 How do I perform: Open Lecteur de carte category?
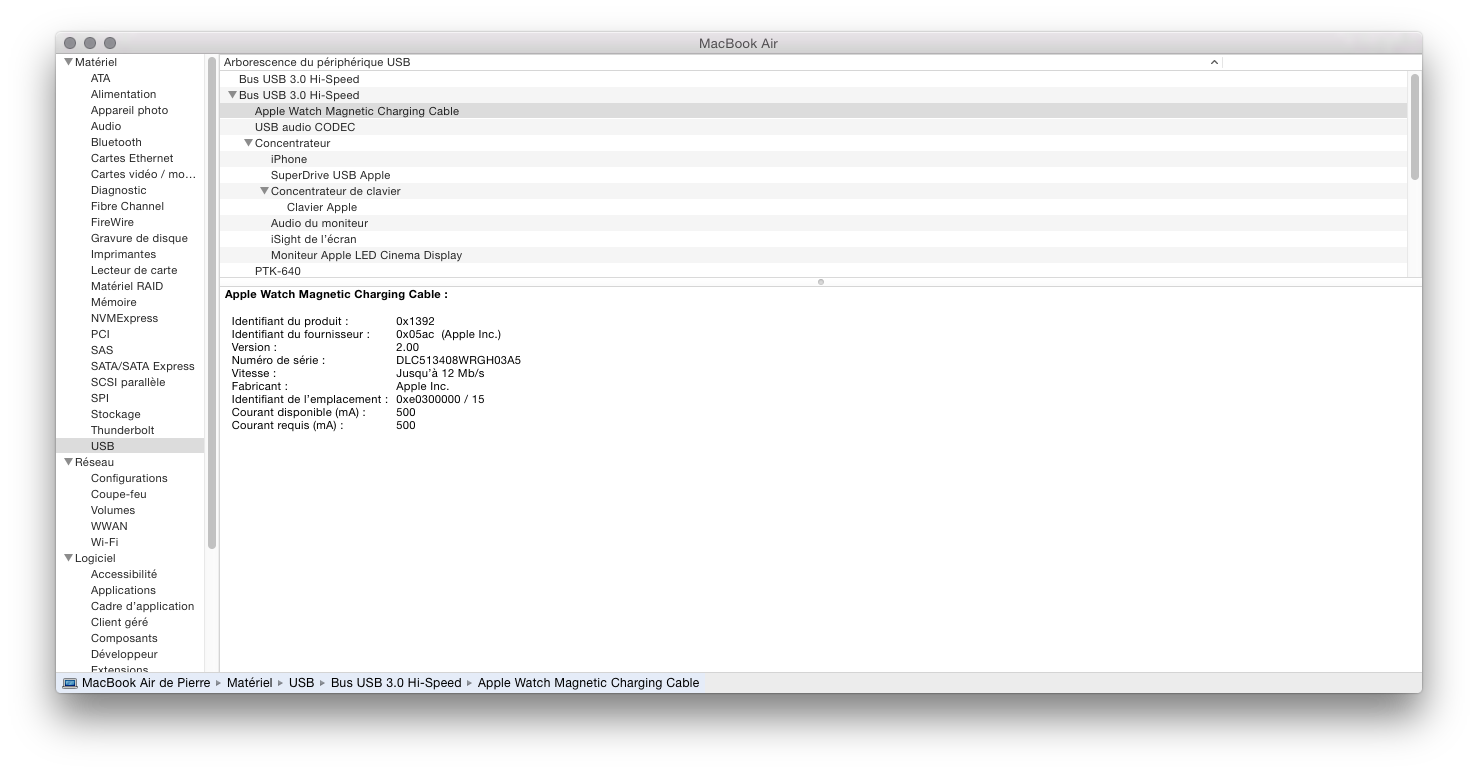point(134,270)
